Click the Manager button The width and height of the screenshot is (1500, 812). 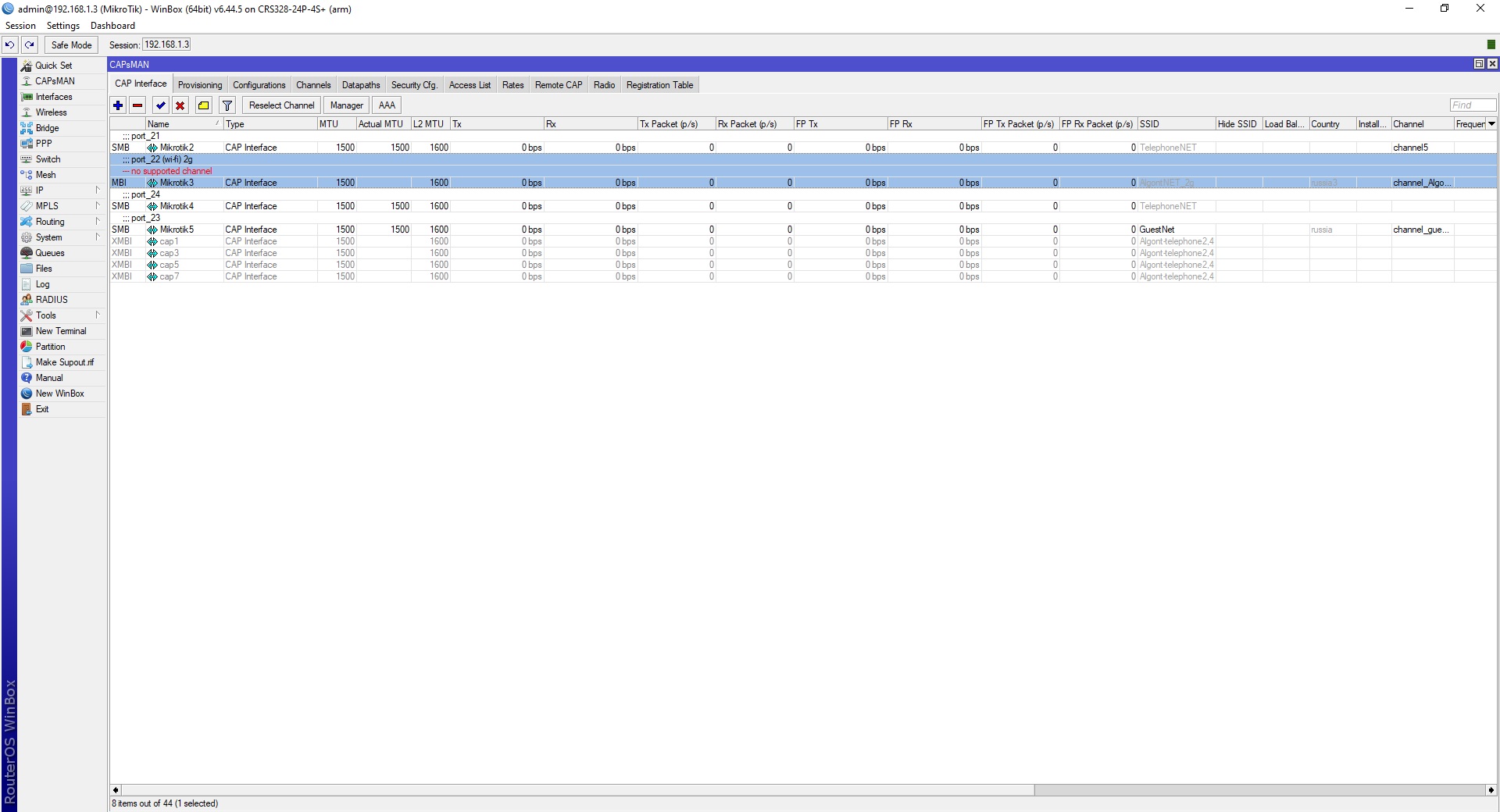click(347, 105)
